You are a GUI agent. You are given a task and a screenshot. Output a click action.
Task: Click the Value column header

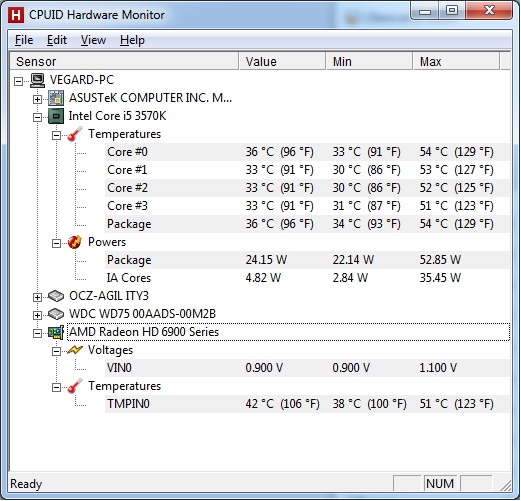(x=282, y=61)
